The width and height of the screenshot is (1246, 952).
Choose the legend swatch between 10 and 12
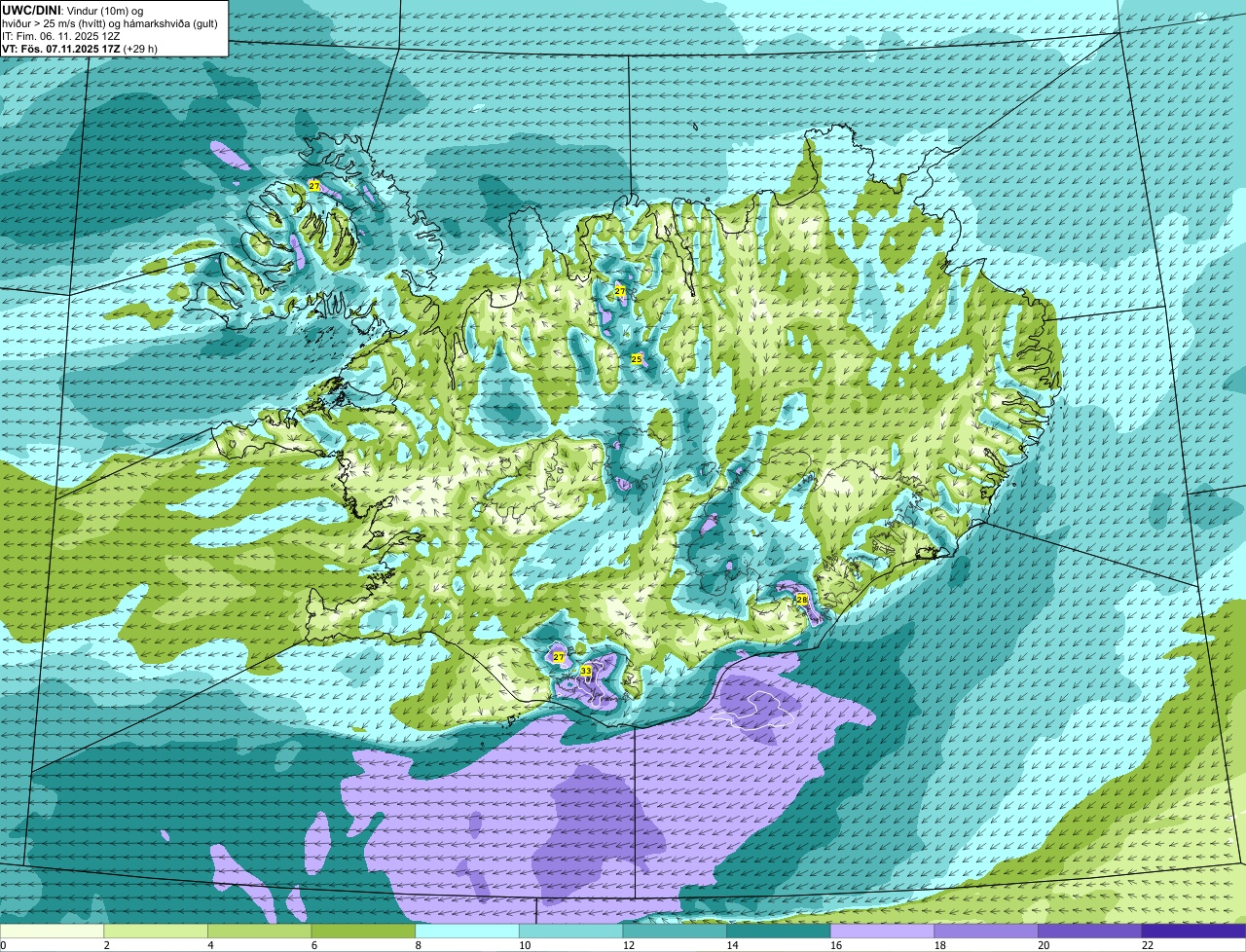[570, 932]
